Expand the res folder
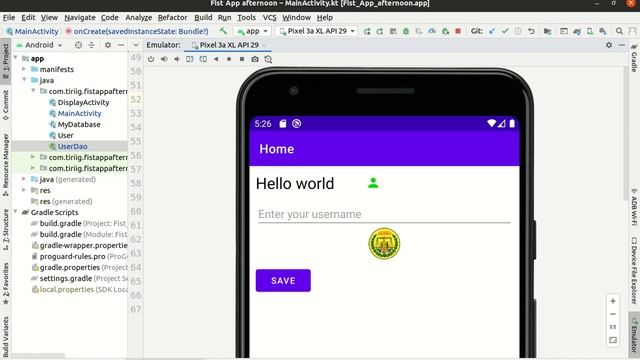 click(x=24, y=190)
